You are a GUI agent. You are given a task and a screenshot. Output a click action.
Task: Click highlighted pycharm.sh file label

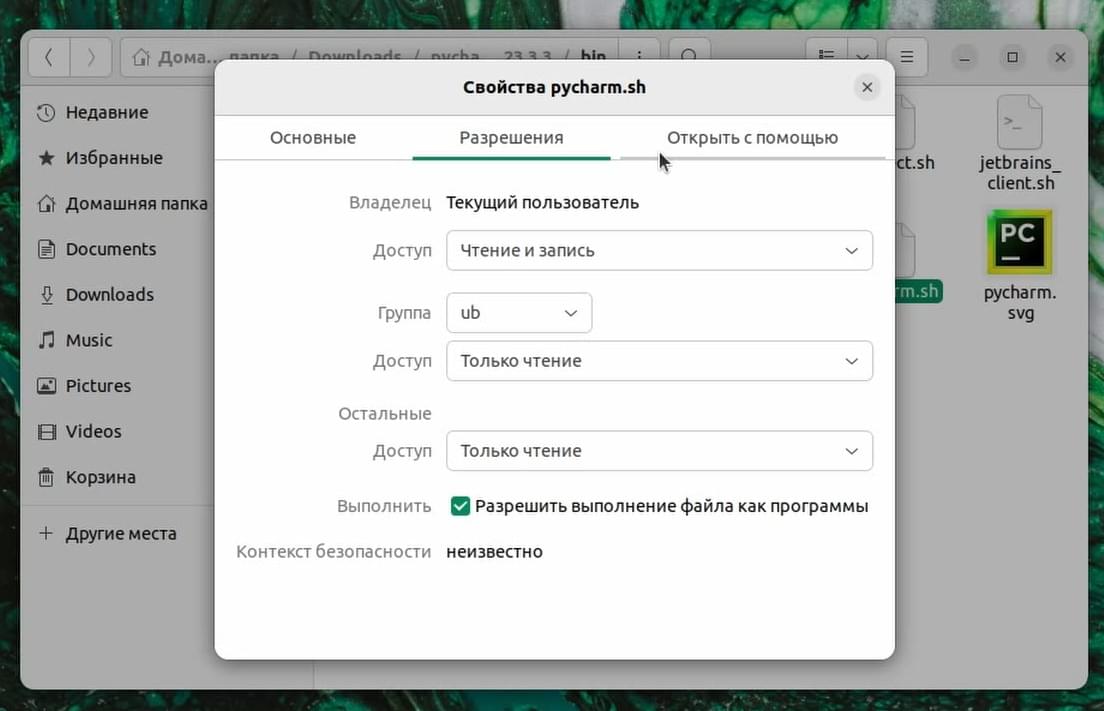point(919,291)
